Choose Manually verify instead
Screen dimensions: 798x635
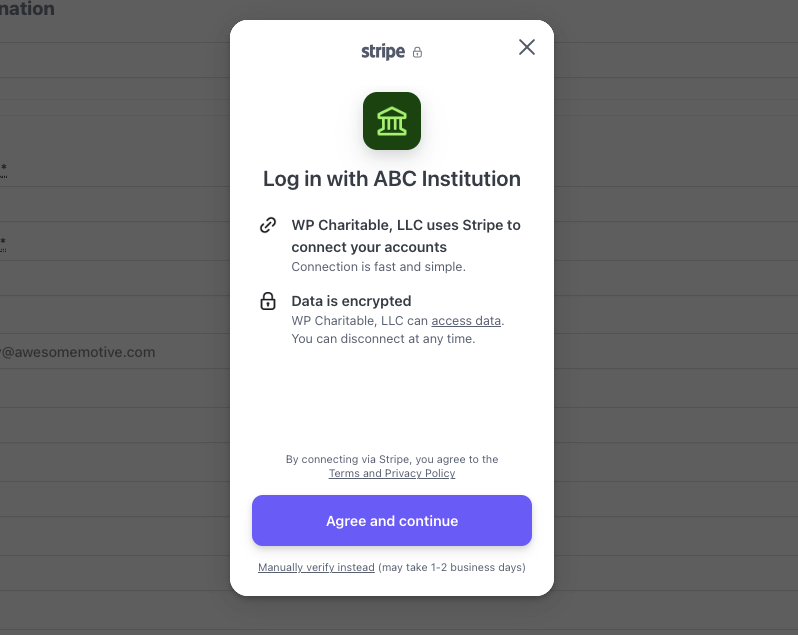pyautogui.click(x=316, y=567)
